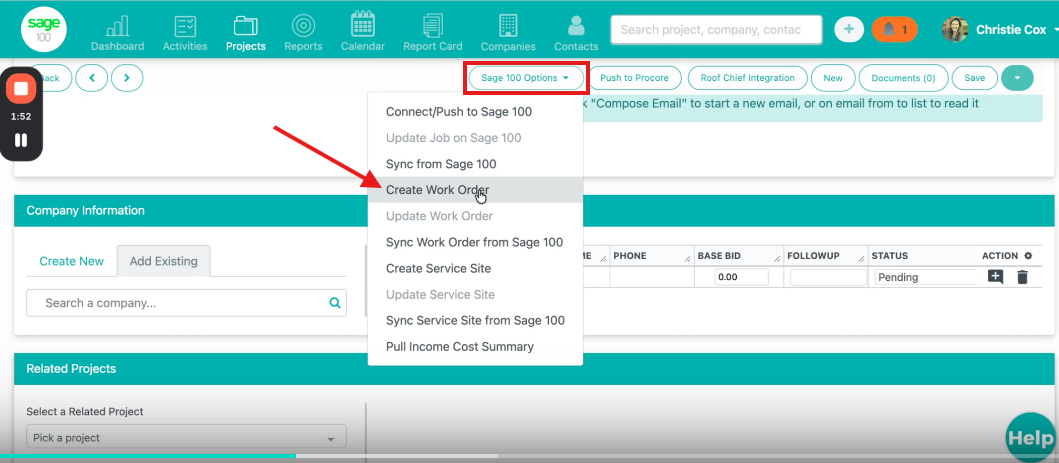
Task: Click the New button
Action: coord(833,78)
